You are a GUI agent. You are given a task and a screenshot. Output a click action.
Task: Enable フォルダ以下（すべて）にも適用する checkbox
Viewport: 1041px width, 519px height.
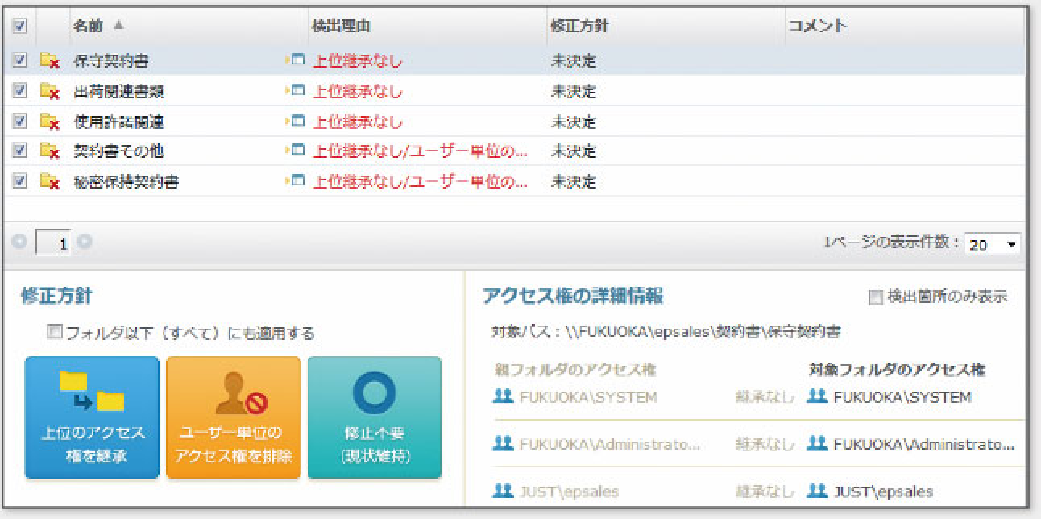tap(54, 332)
